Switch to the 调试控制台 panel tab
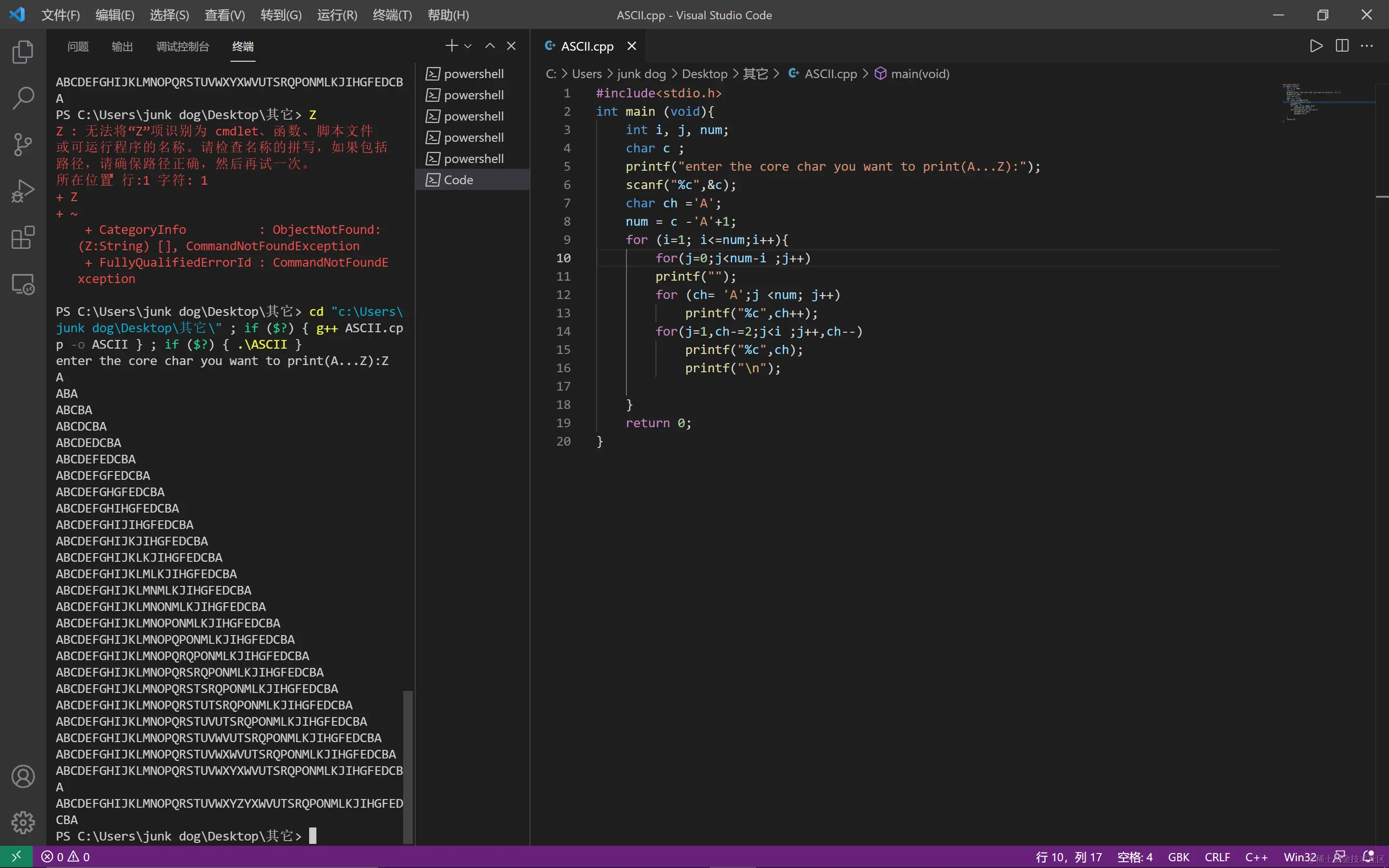Image resolution: width=1389 pixels, height=868 pixels. 182,46
